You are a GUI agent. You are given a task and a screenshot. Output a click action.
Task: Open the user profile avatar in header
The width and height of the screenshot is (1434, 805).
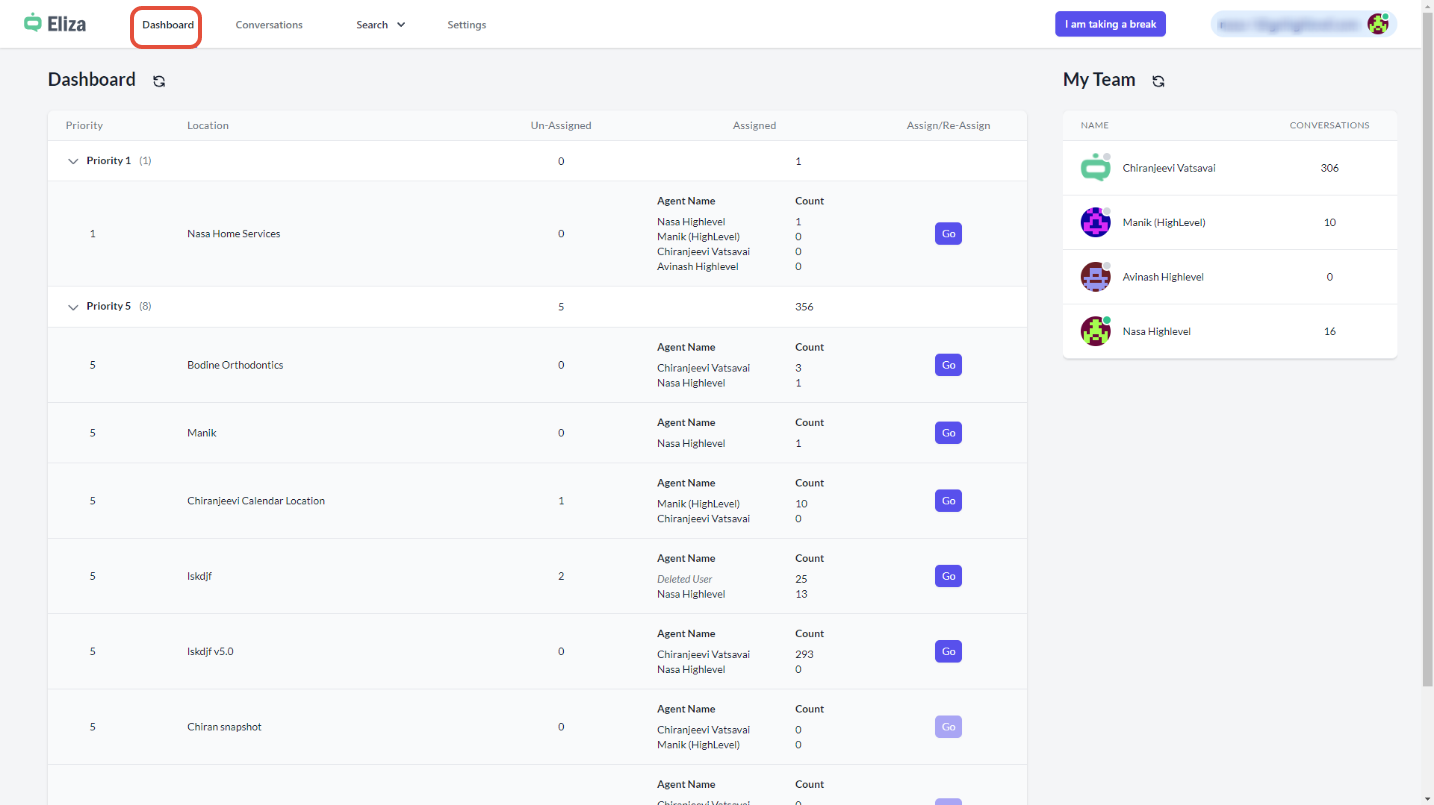tap(1378, 24)
